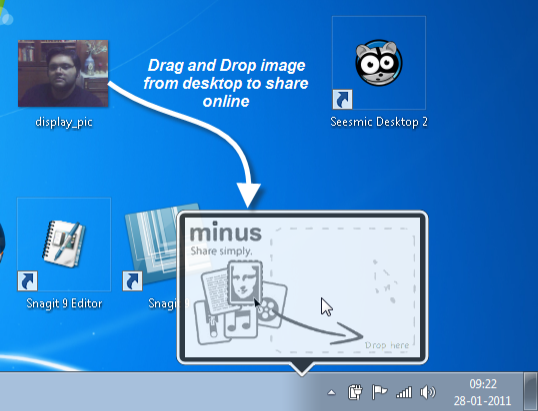Click the film reel video icon

tap(271, 303)
